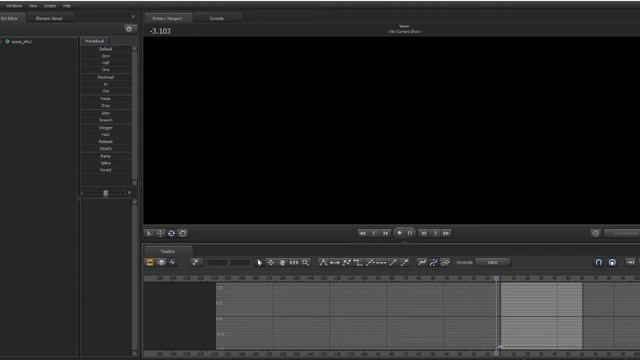The height and width of the screenshot is (360, 640).
Task: Select the move tool in the timeline toolbar
Action: point(271,263)
